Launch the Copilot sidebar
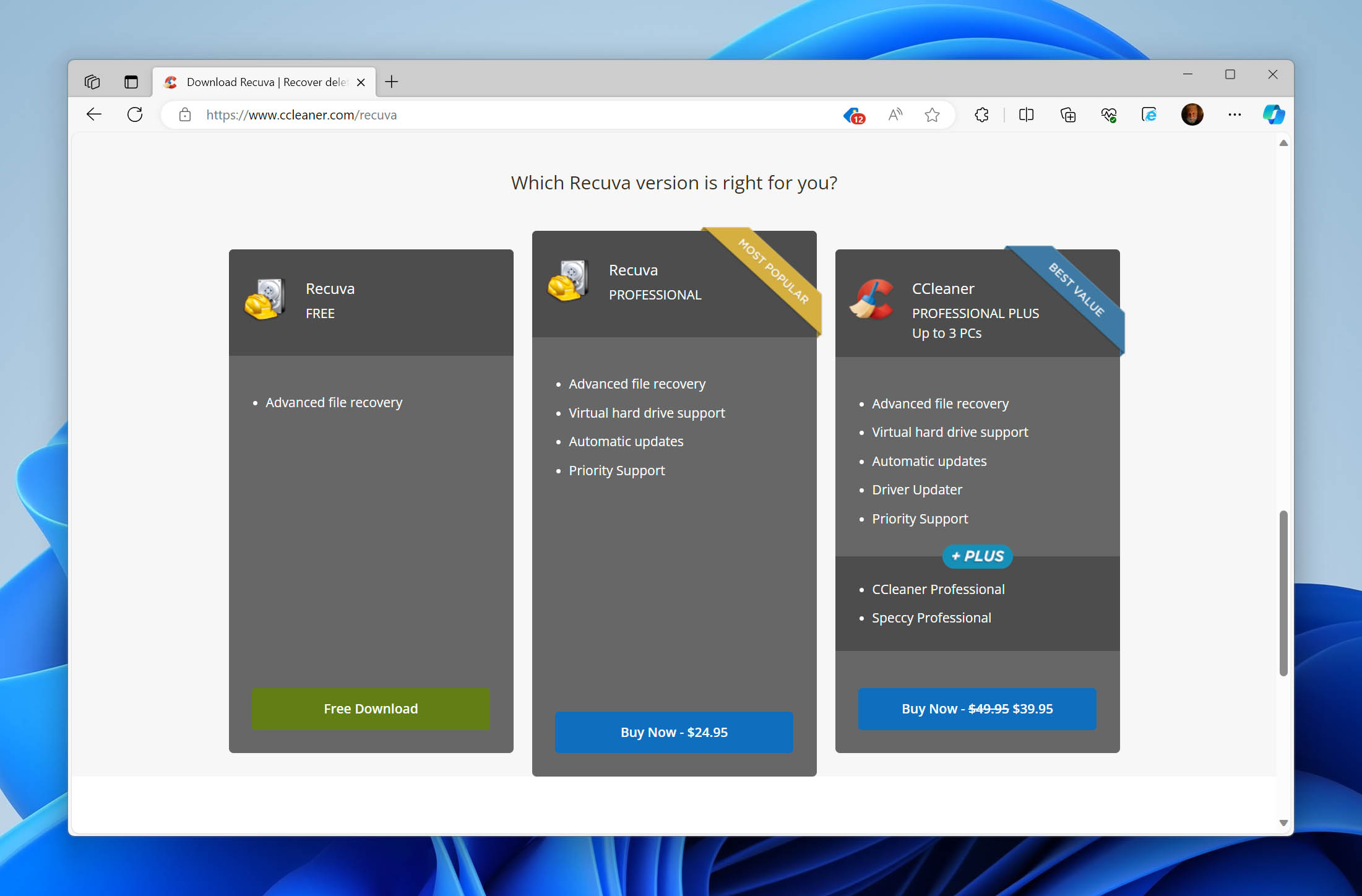The image size is (1362, 896). pos(1274,114)
